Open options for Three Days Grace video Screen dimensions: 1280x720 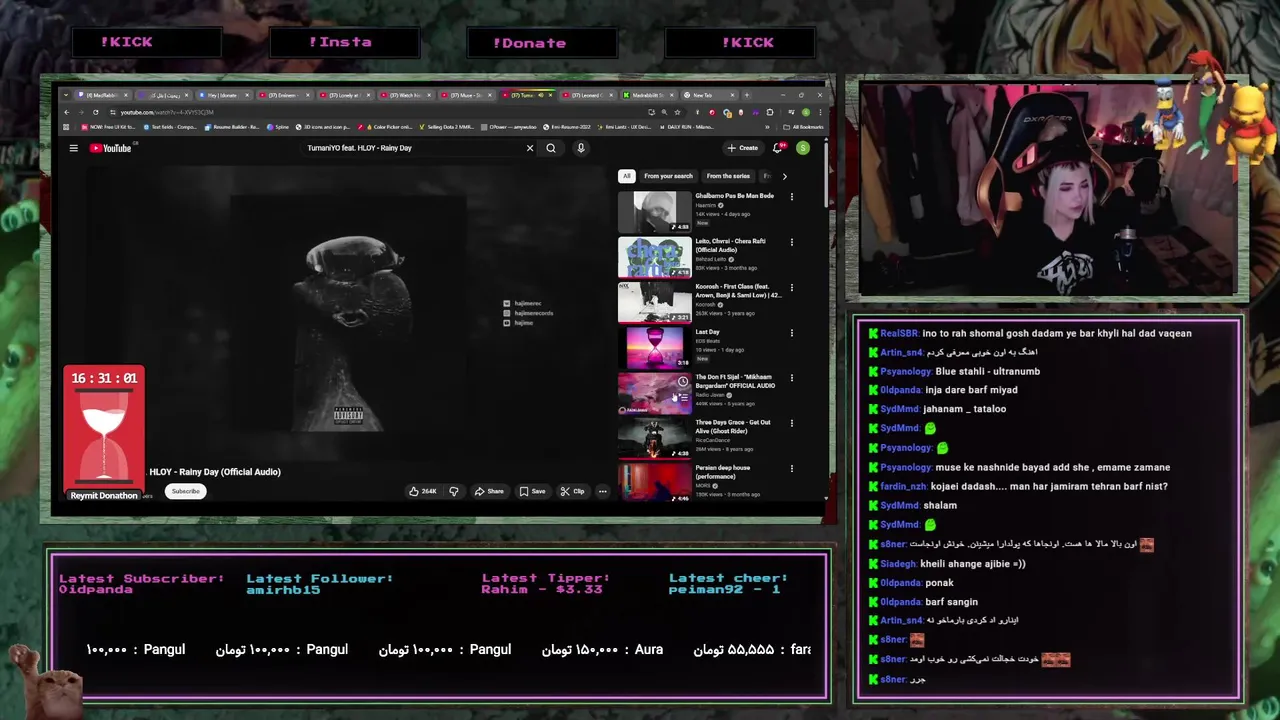pos(792,423)
